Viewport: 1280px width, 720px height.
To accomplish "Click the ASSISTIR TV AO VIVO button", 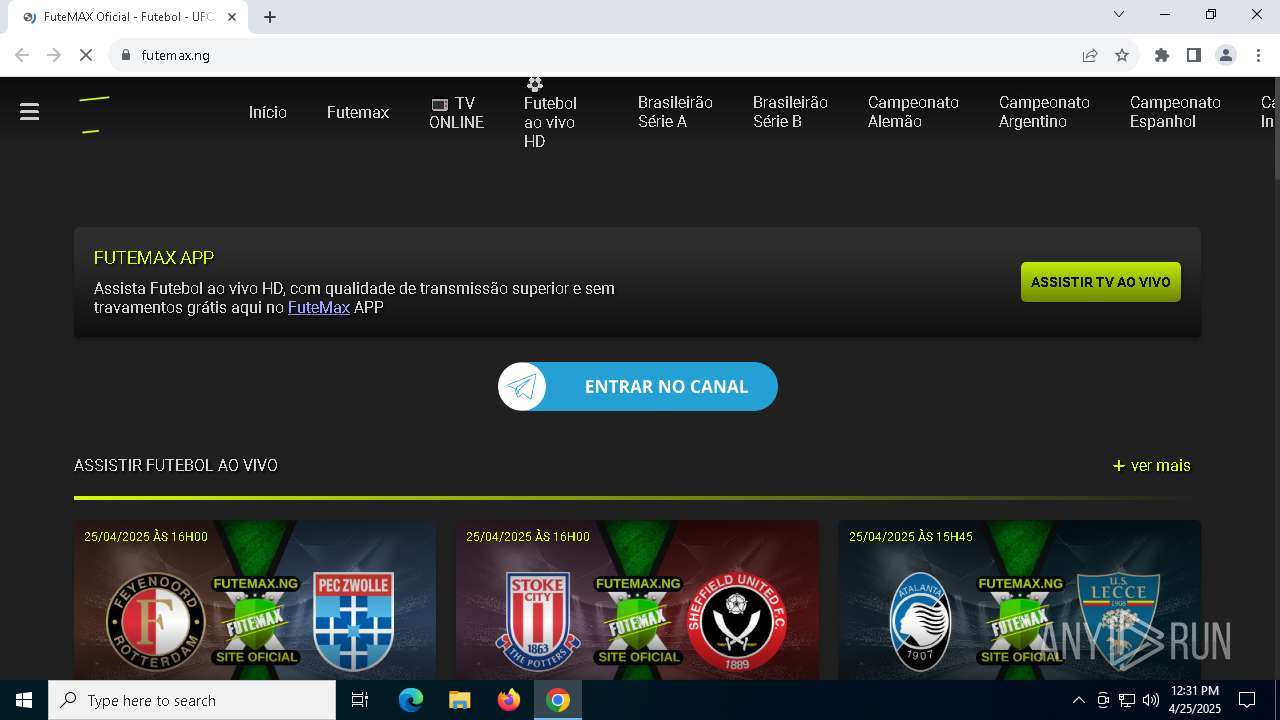I will [1101, 282].
